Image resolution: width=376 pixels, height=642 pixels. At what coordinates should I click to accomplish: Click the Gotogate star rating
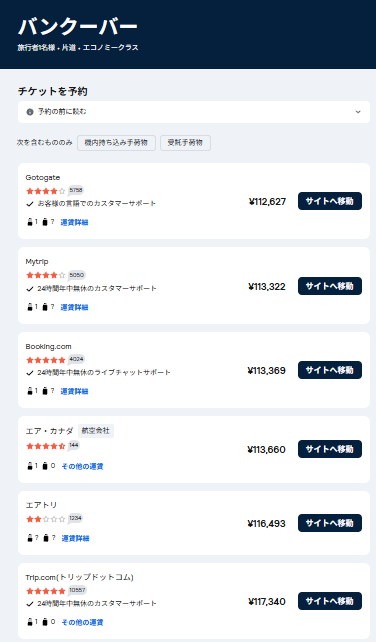click(45, 191)
